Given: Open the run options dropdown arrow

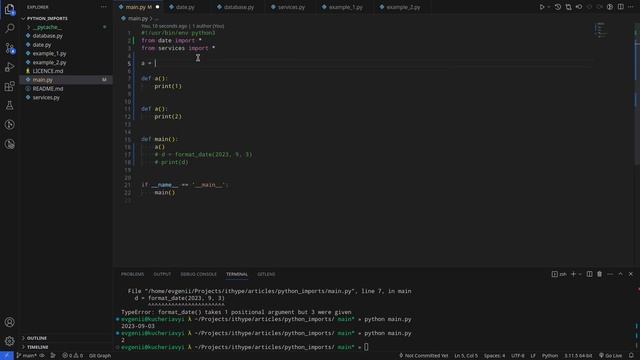Looking at the screenshot, I should pos(549,7).
